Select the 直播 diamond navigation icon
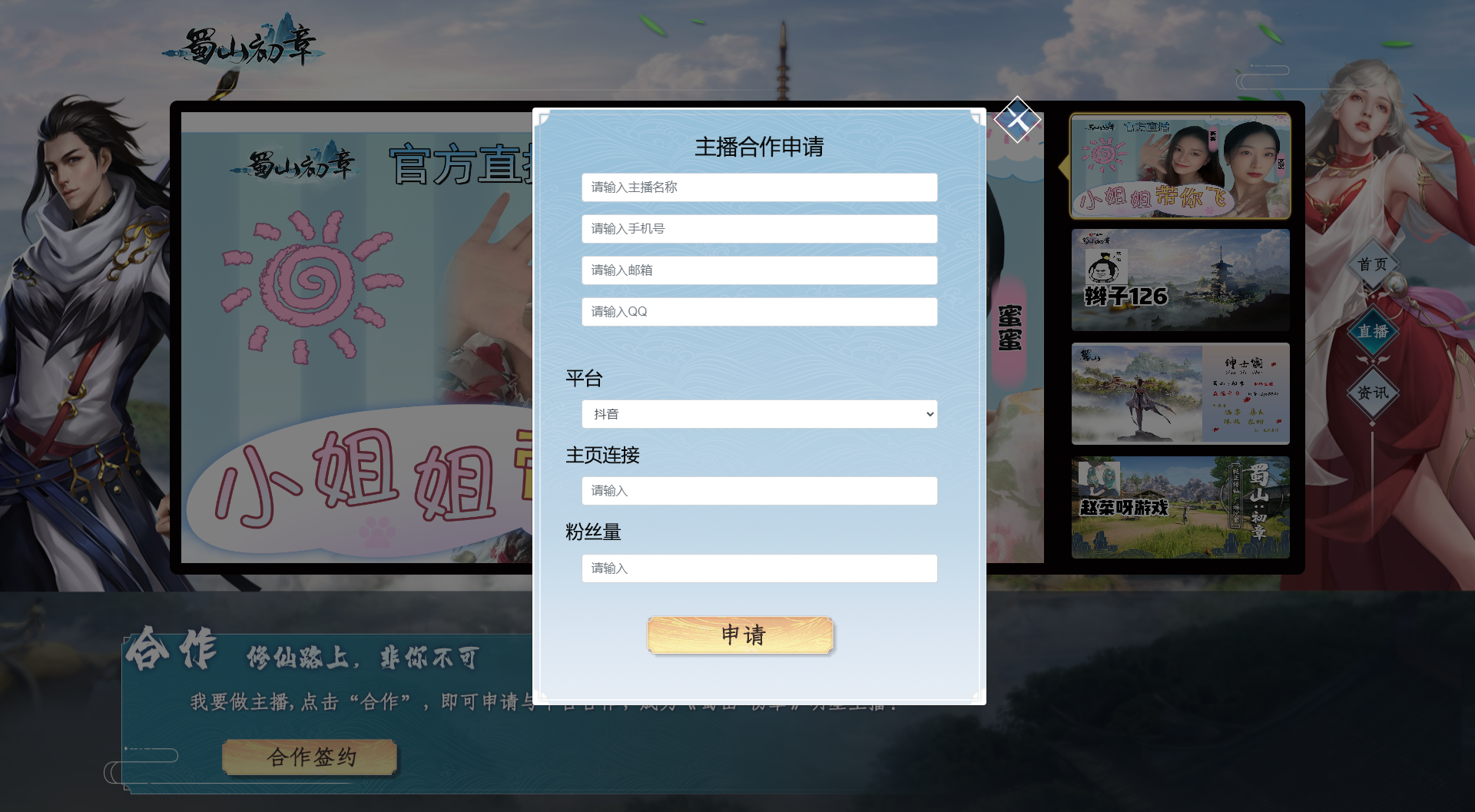1475x812 pixels. [1373, 331]
